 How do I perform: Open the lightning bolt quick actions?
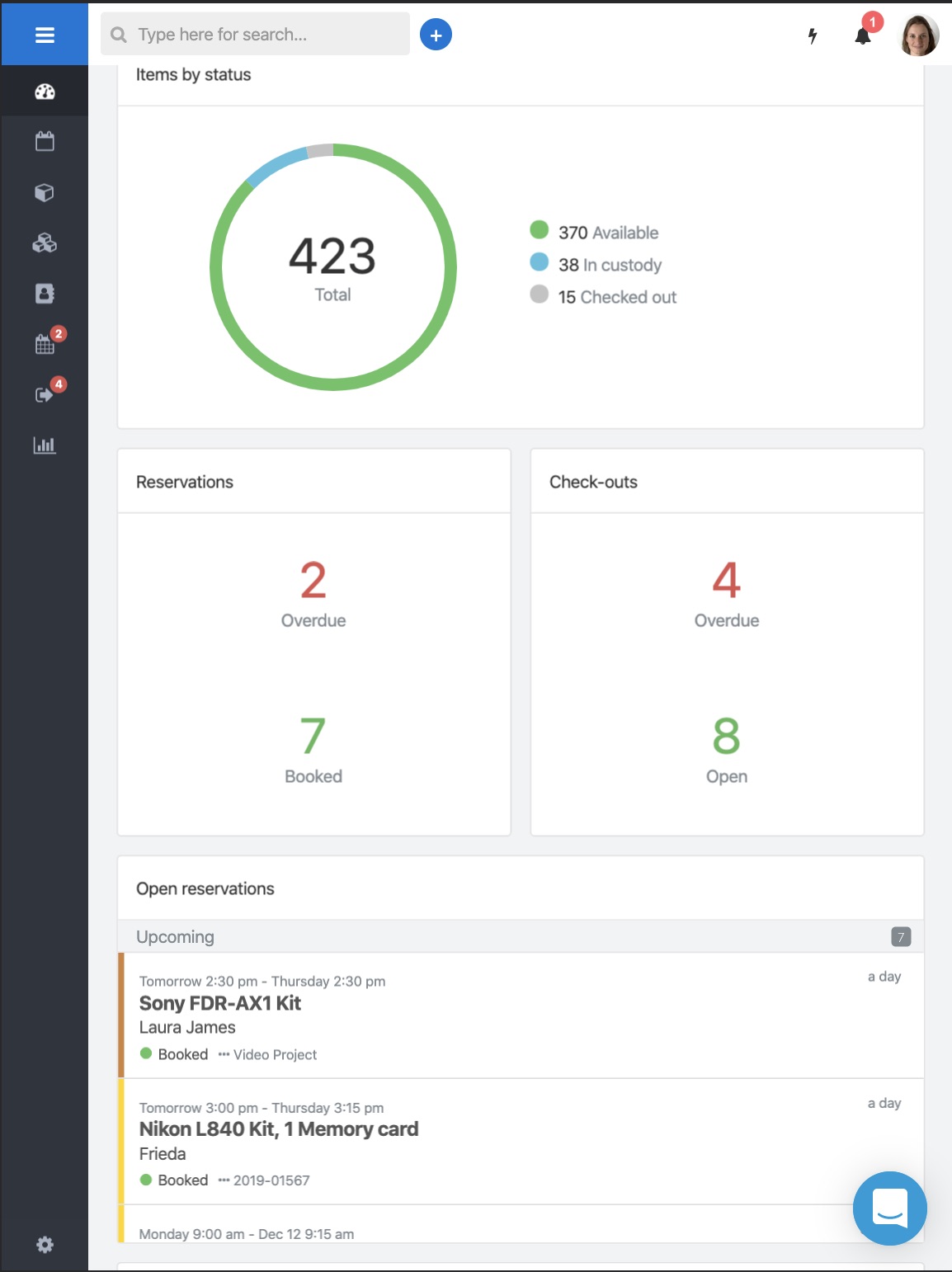click(813, 35)
